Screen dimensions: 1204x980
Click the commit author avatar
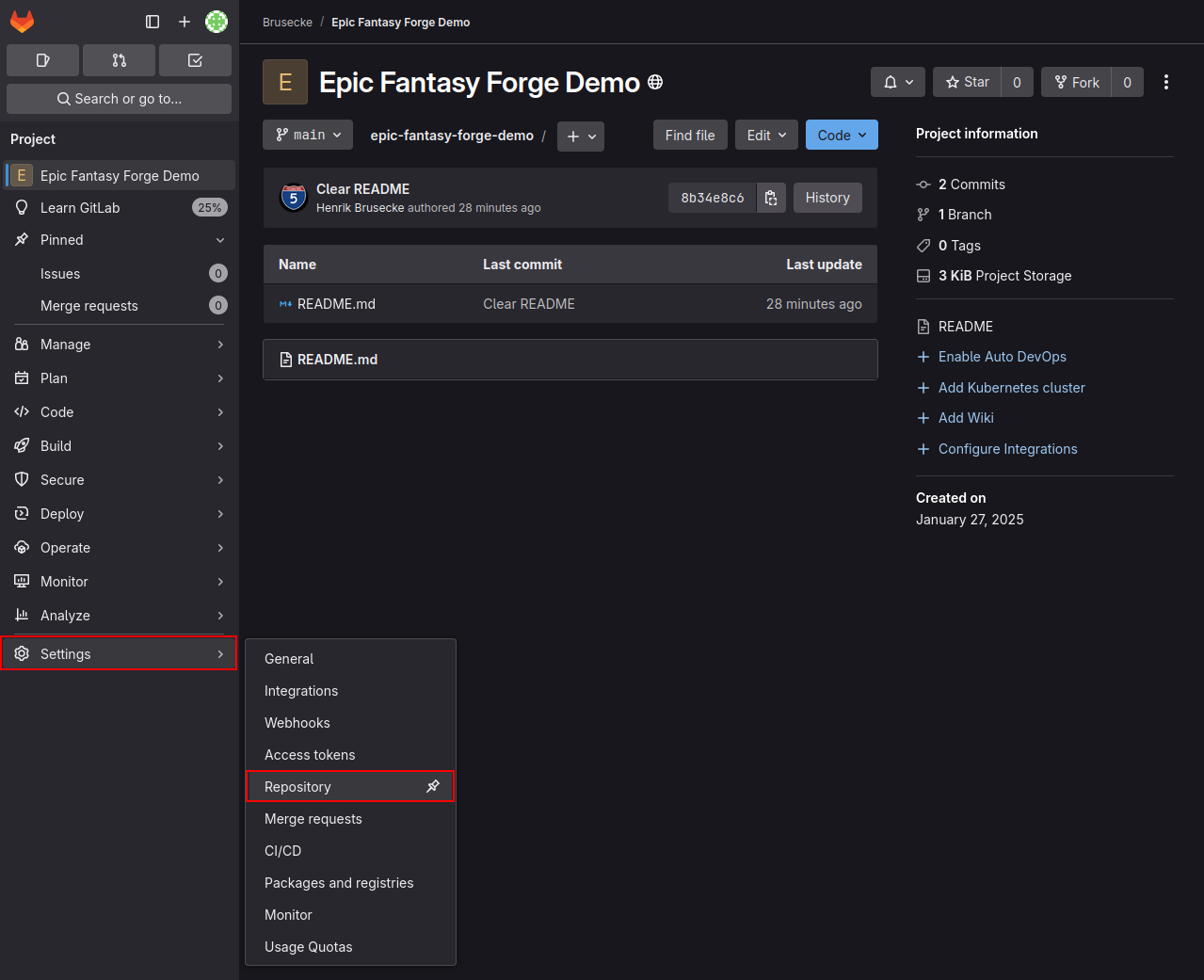[294, 198]
